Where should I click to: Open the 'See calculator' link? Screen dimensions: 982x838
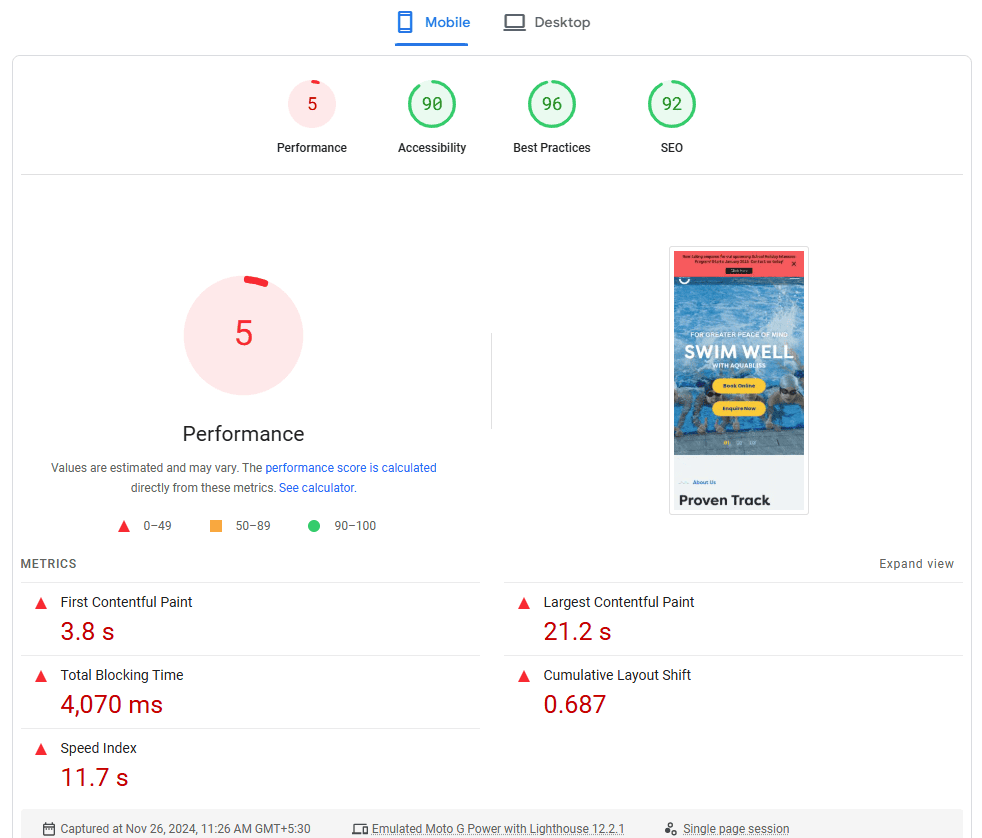316,488
